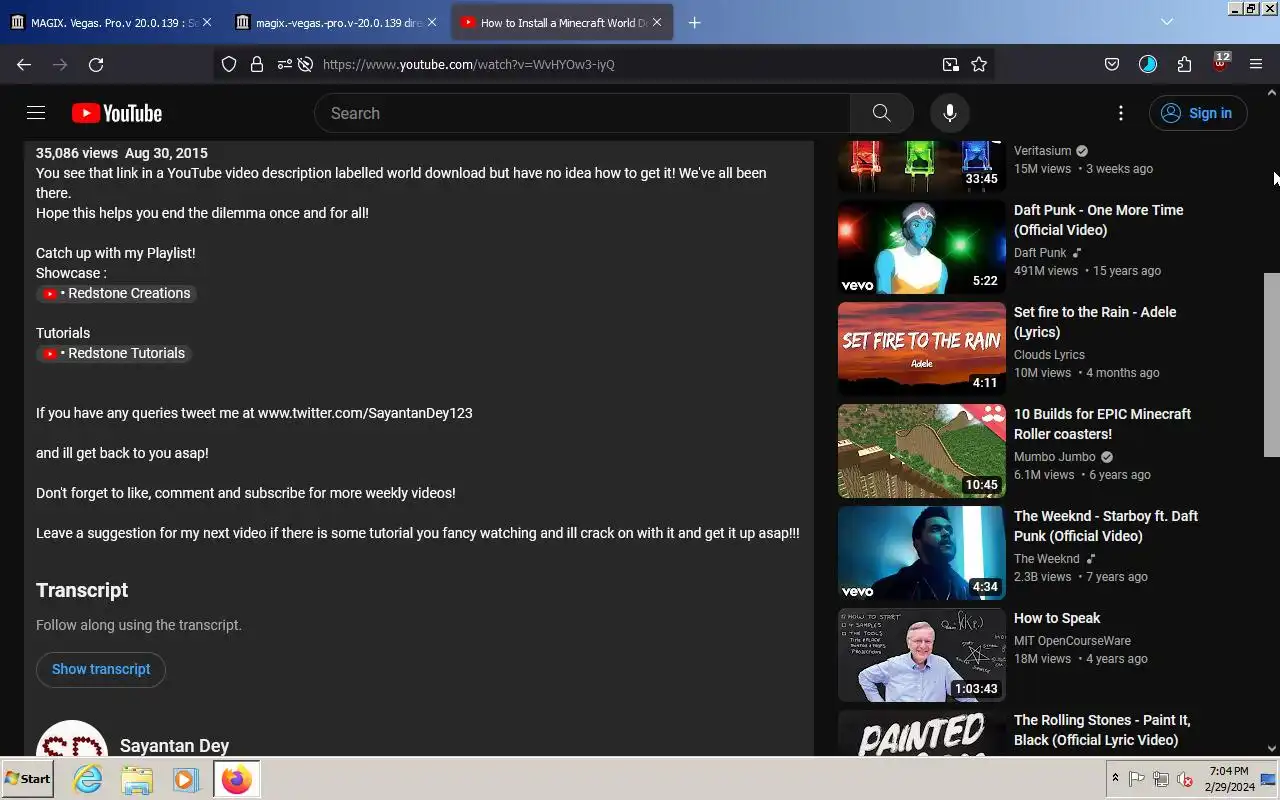Open a new browser tab

point(695,22)
